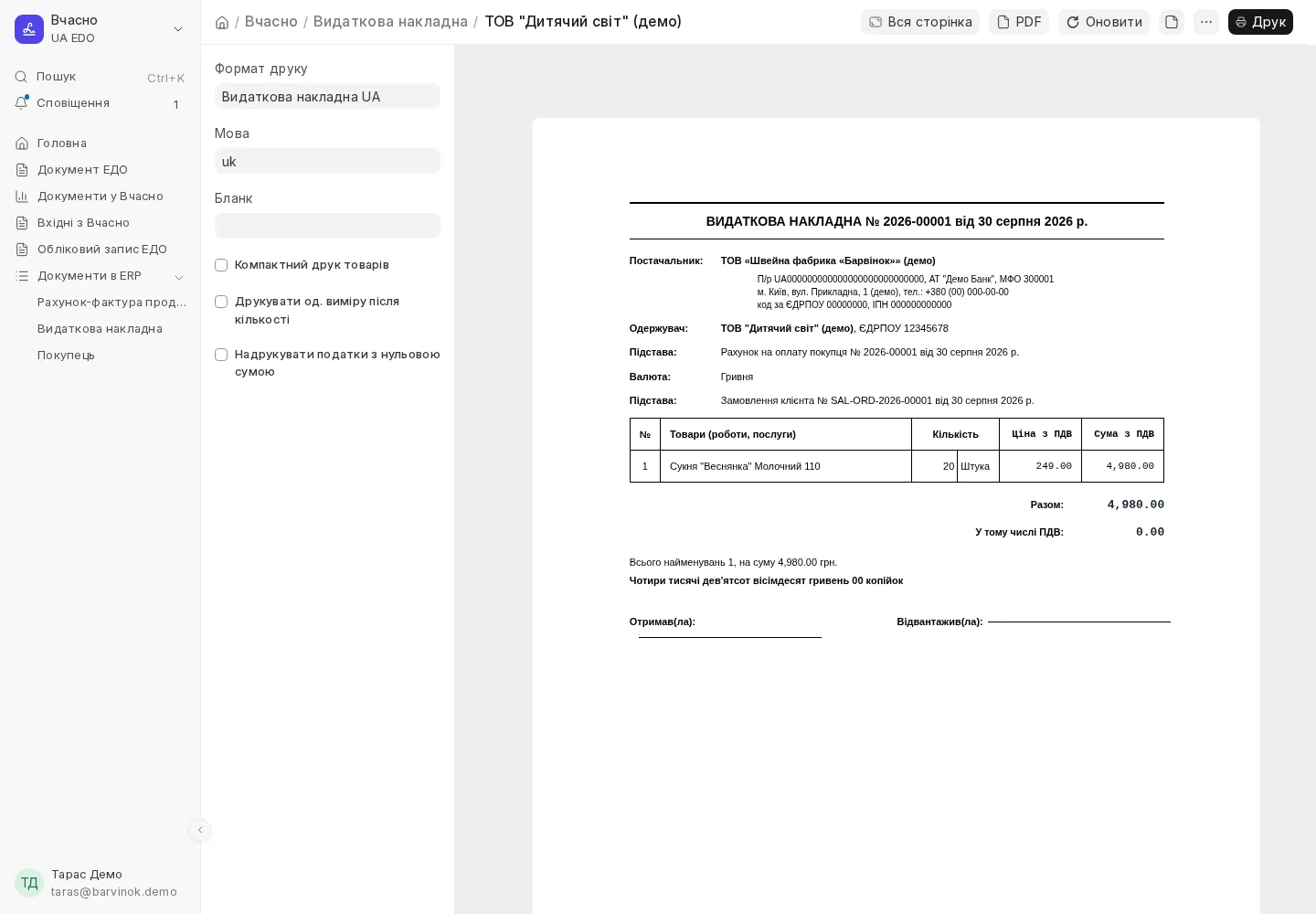
Task: Collapse the Документи в ERP section
Action: point(179,277)
